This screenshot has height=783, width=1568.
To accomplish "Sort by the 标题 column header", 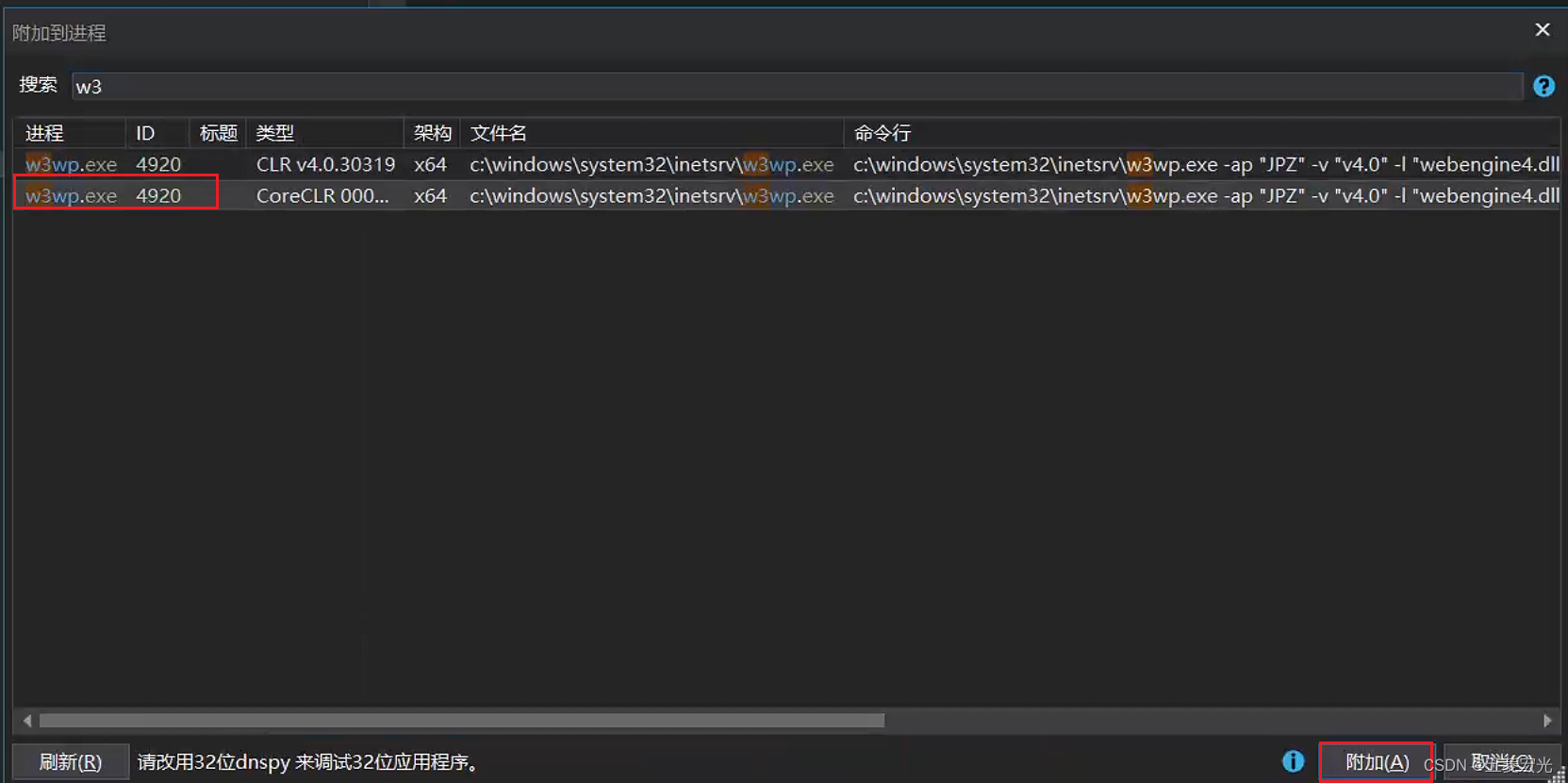I will (219, 133).
